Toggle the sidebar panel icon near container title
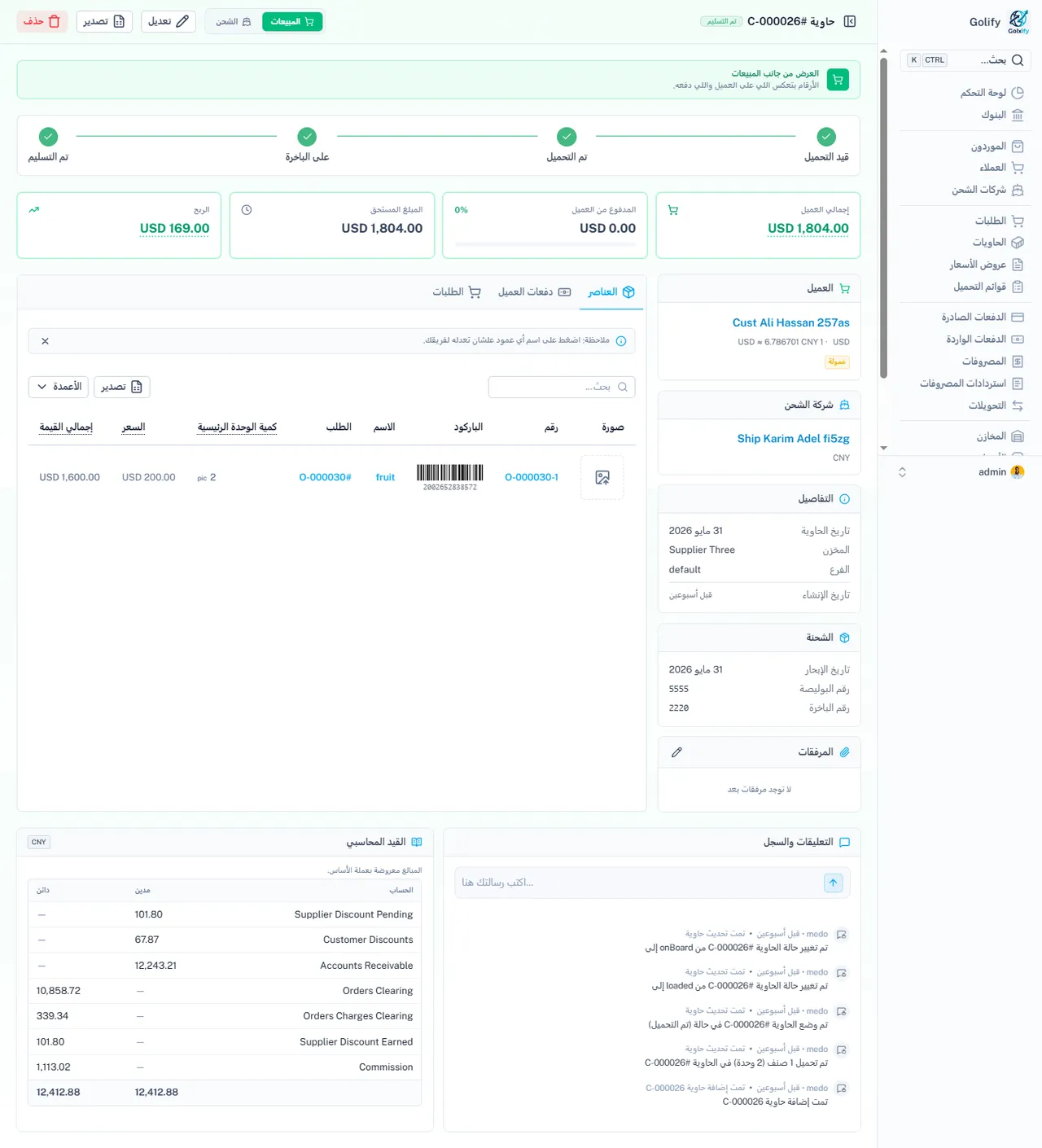This screenshot has height=1148, width=1042. point(850,21)
